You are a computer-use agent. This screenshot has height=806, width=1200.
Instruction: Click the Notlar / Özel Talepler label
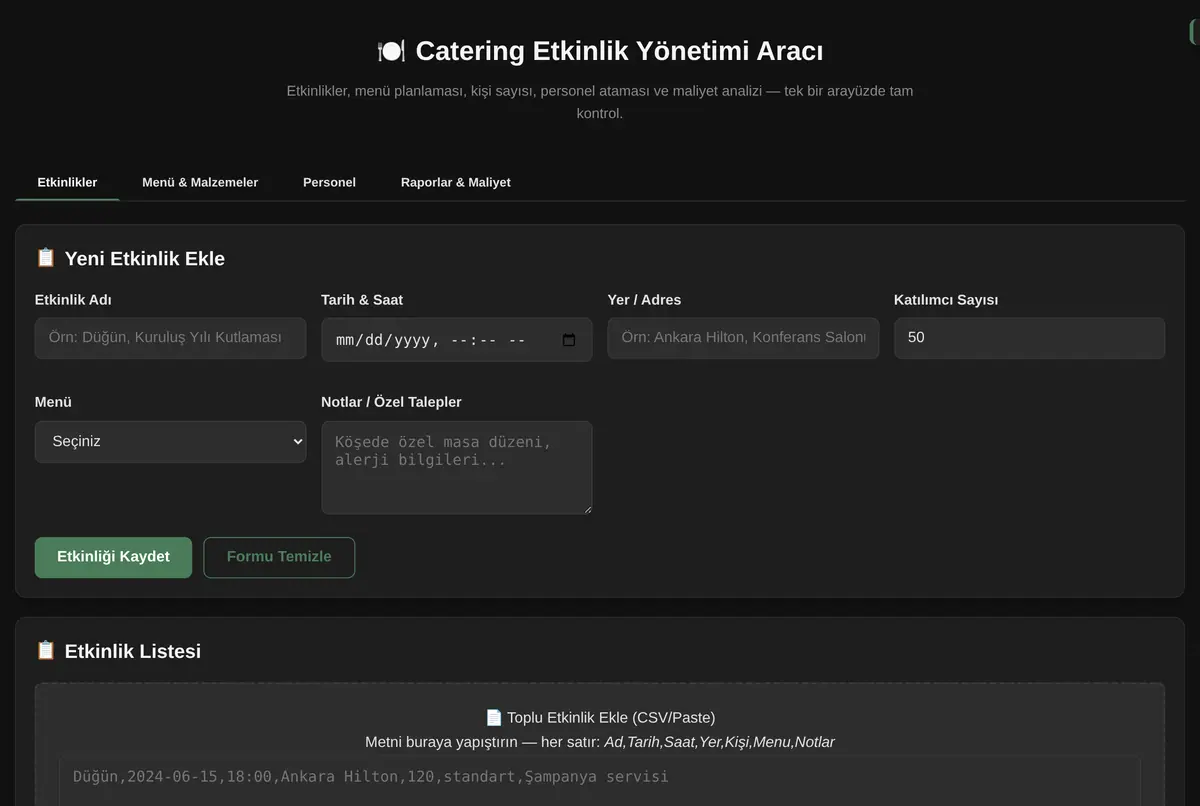point(391,402)
